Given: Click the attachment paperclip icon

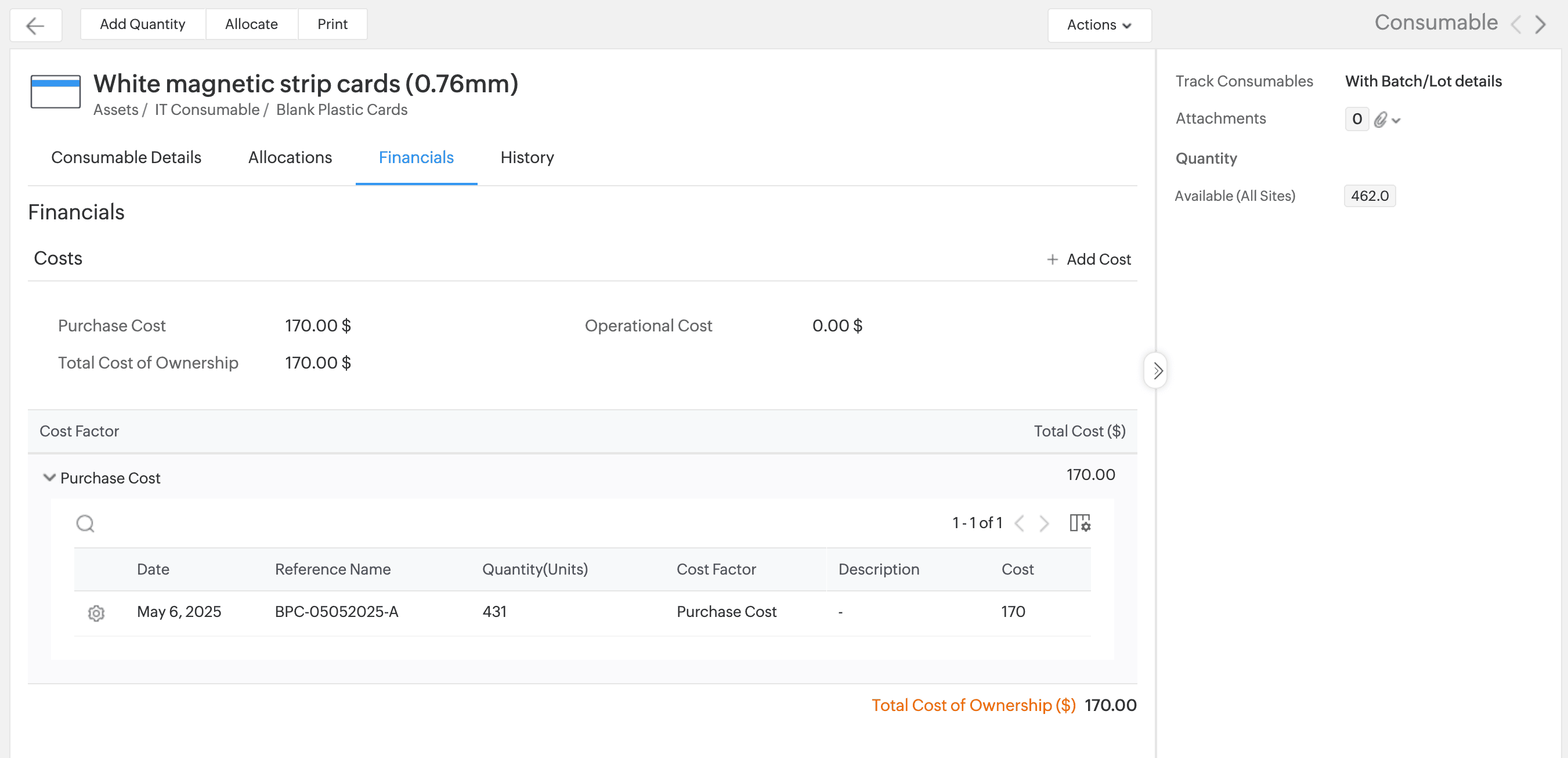Looking at the screenshot, I should pyautogui.click(x=1381, y=120).
